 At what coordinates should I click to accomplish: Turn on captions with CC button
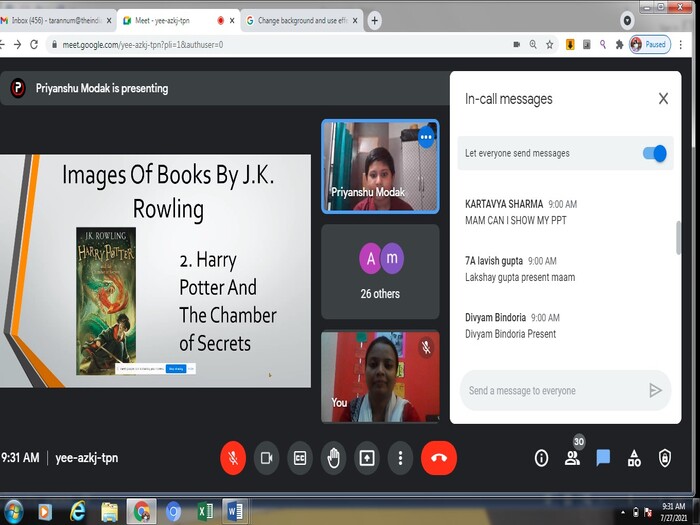pyautogui.click(x=300, y=458)
